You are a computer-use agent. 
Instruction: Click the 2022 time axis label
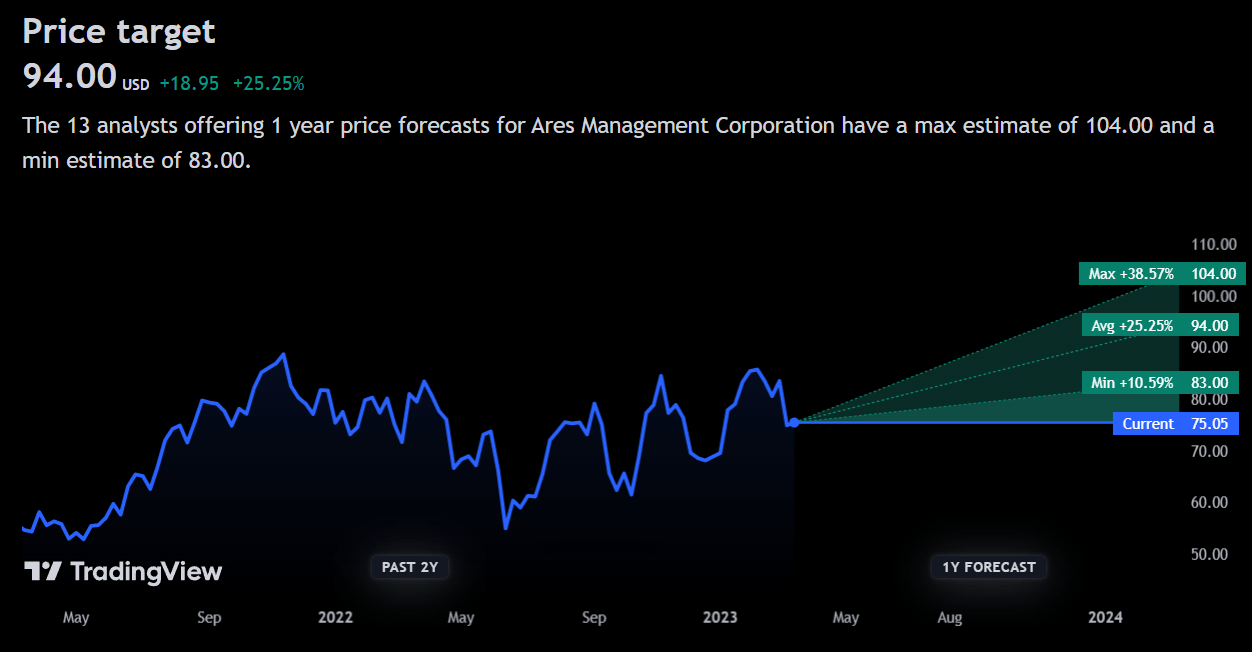pyautogui.click(x=336, y=617)
